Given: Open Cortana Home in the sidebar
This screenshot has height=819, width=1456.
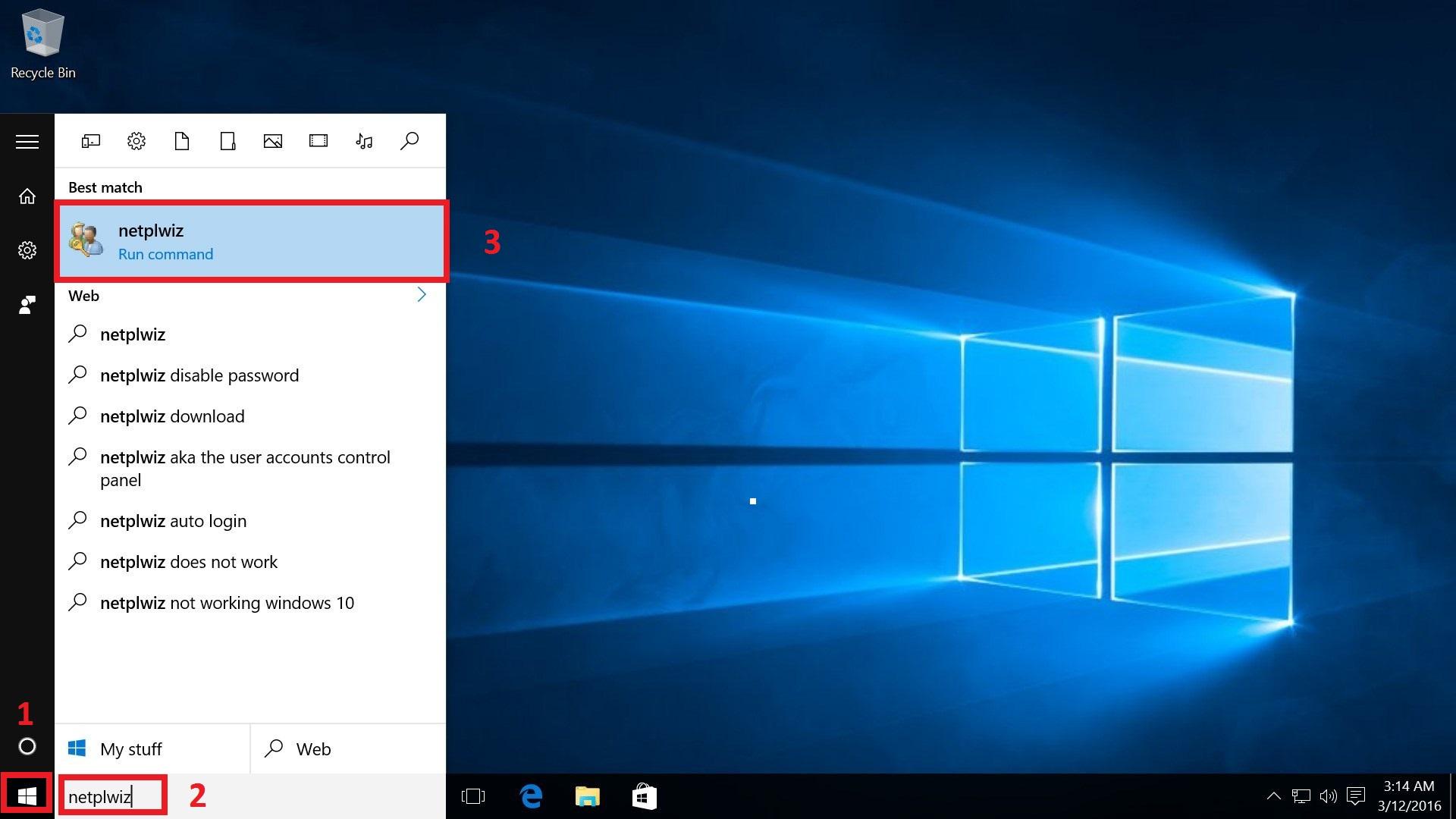Looking at the screenshot, I should pos(27,196).
